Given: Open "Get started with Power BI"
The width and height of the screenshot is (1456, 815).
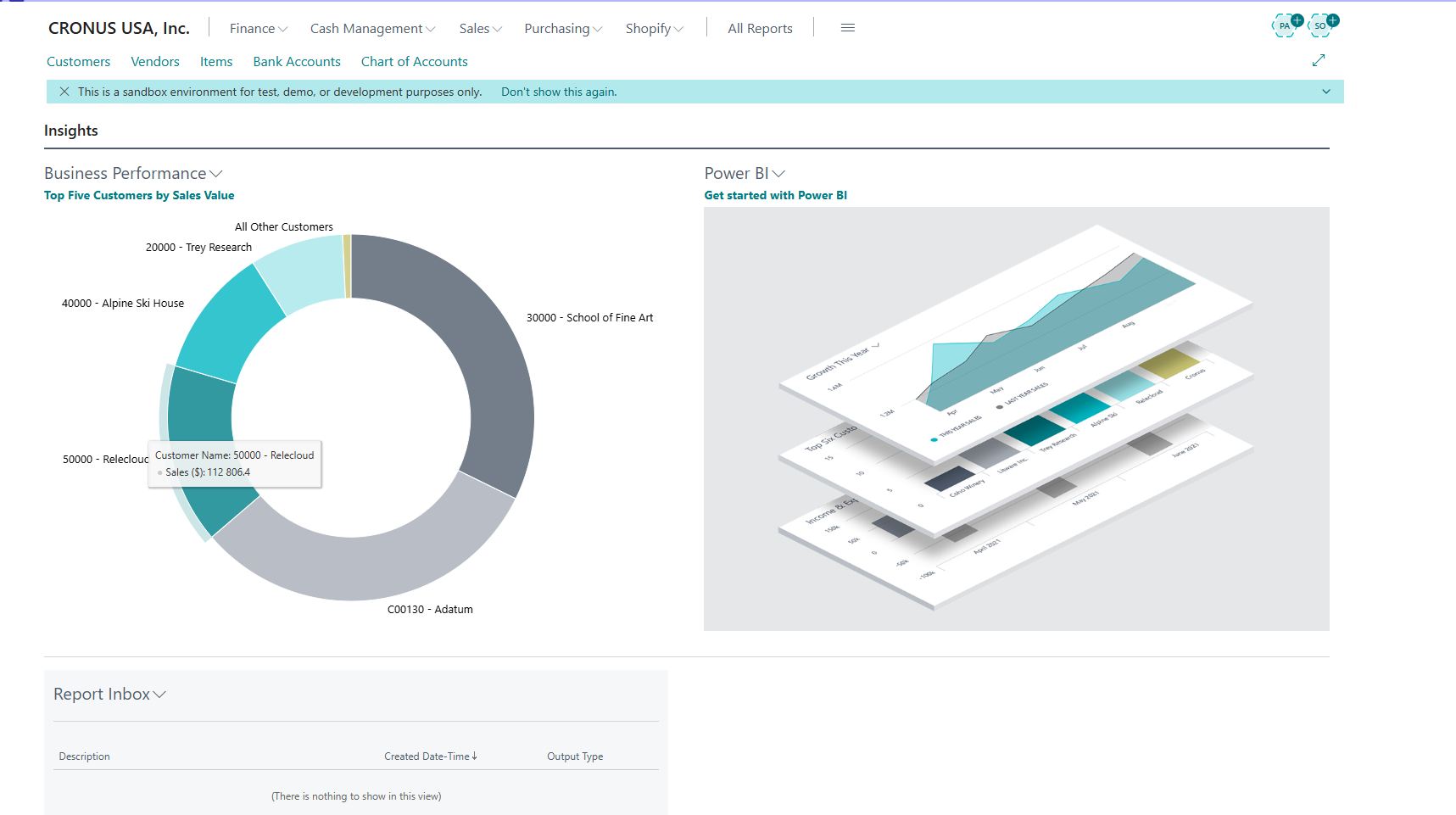Looking at the screenshot, I should 775,195.
